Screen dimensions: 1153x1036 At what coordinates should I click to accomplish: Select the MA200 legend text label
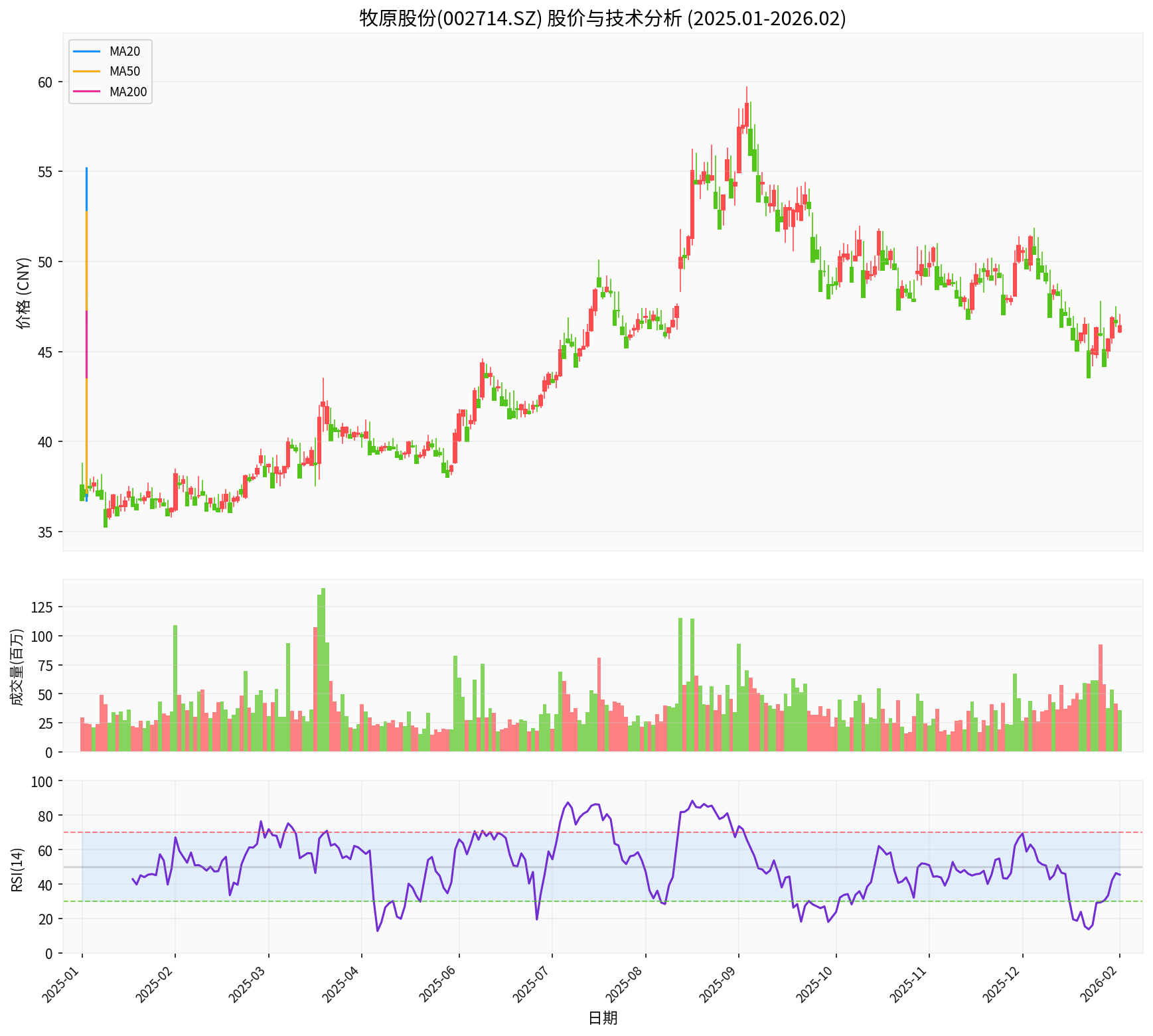(x=128, y=92)
